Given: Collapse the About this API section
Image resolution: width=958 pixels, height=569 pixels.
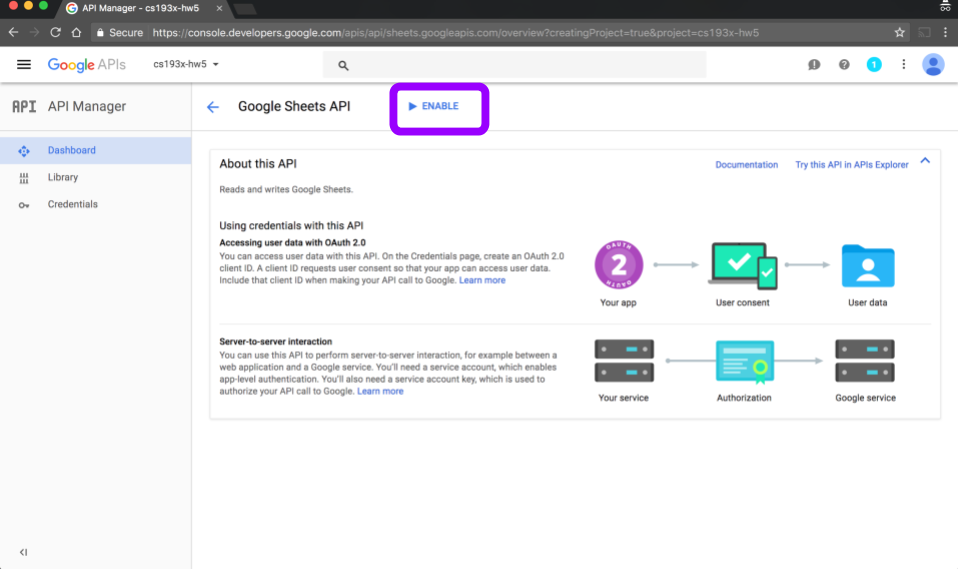Looking at the screenshot, I should tap(925, 161).
